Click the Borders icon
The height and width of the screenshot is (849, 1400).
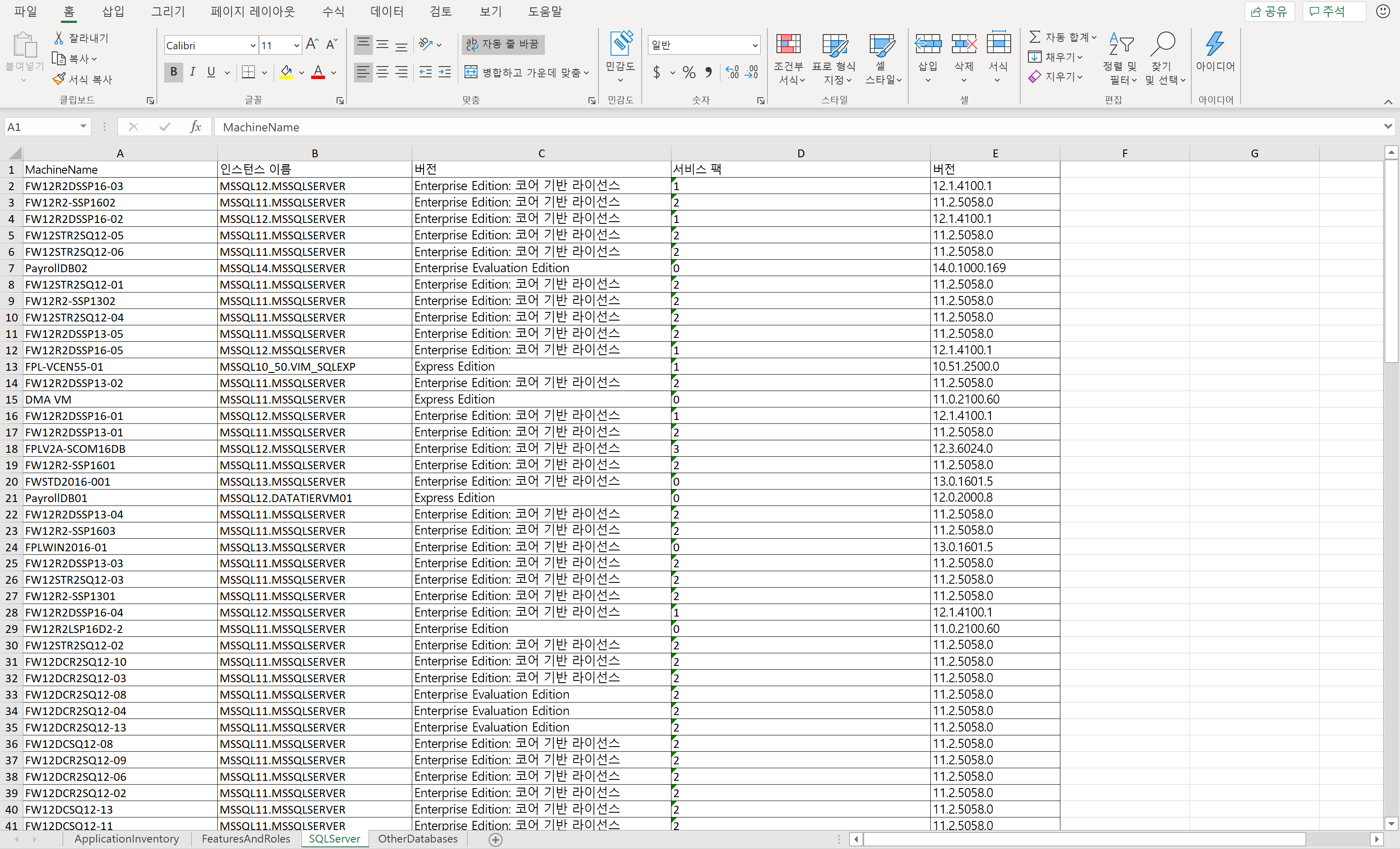248,72
